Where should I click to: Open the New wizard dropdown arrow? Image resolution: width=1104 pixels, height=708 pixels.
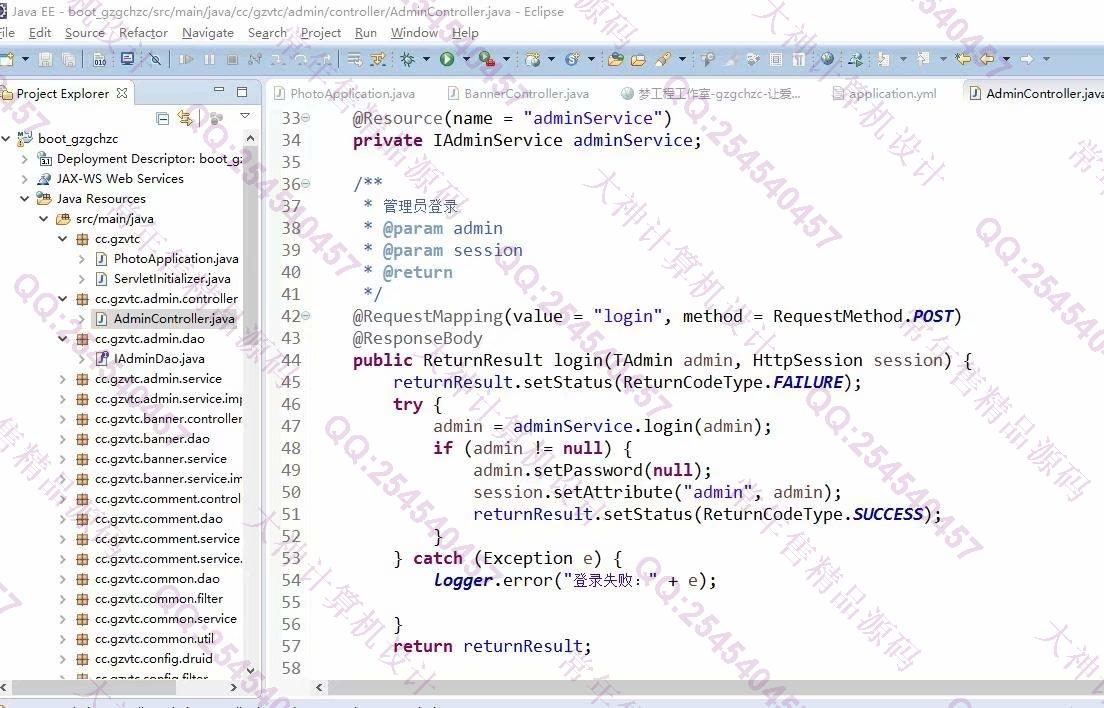pyautogui.click(x=25, y=60)
